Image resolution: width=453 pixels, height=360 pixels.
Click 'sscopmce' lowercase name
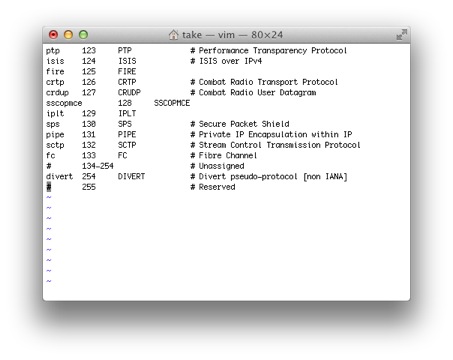tap(64, 103)
